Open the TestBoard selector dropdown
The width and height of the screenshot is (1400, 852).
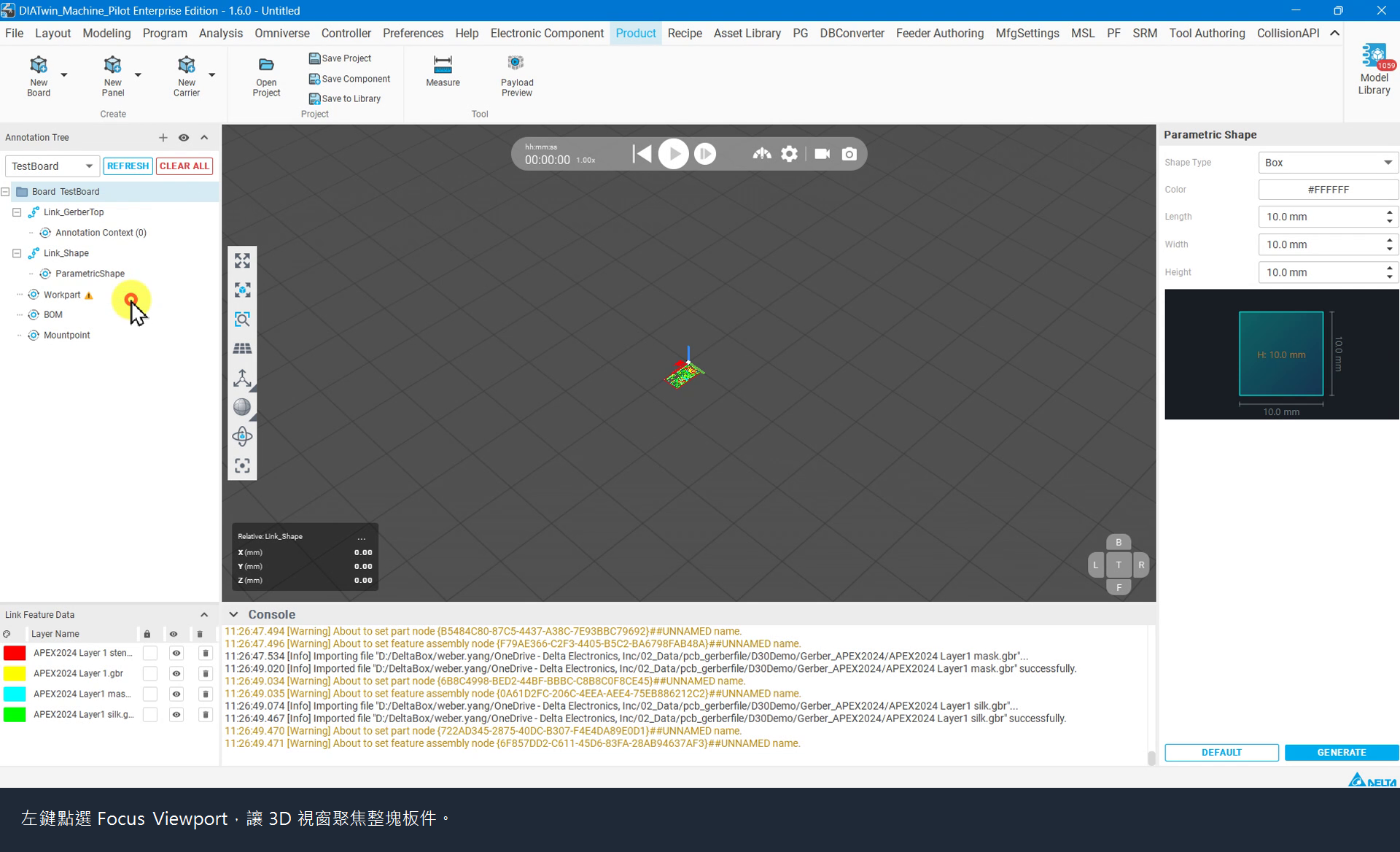[x=52, y=166]
